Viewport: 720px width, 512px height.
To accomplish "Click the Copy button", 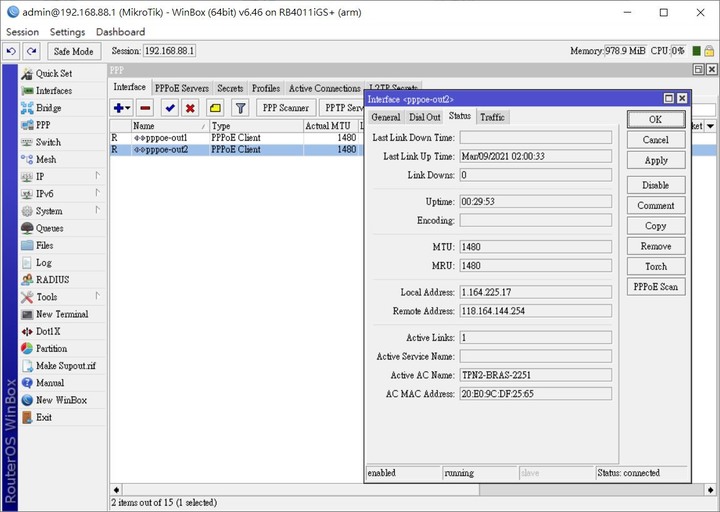I will pos(656,225).
